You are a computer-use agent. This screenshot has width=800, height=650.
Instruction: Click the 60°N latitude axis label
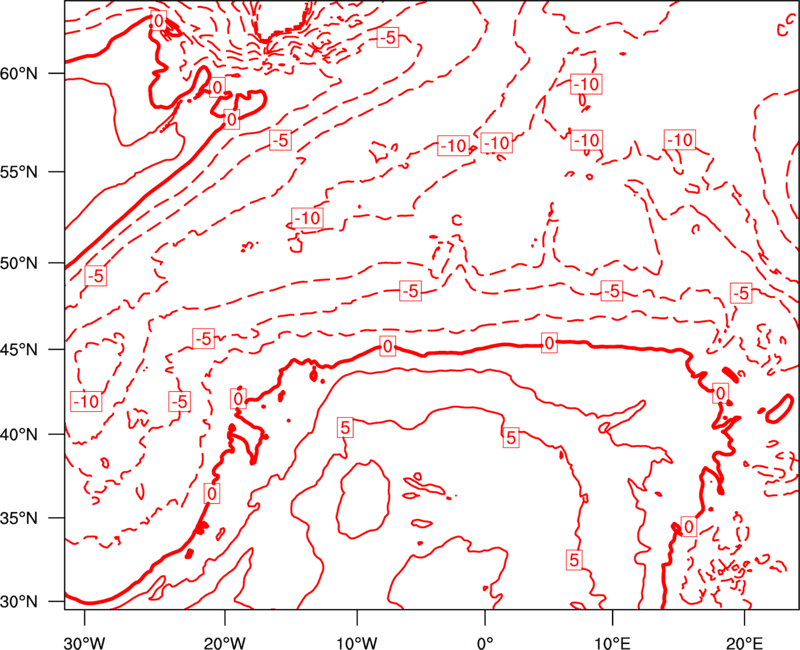click(19, 74)
